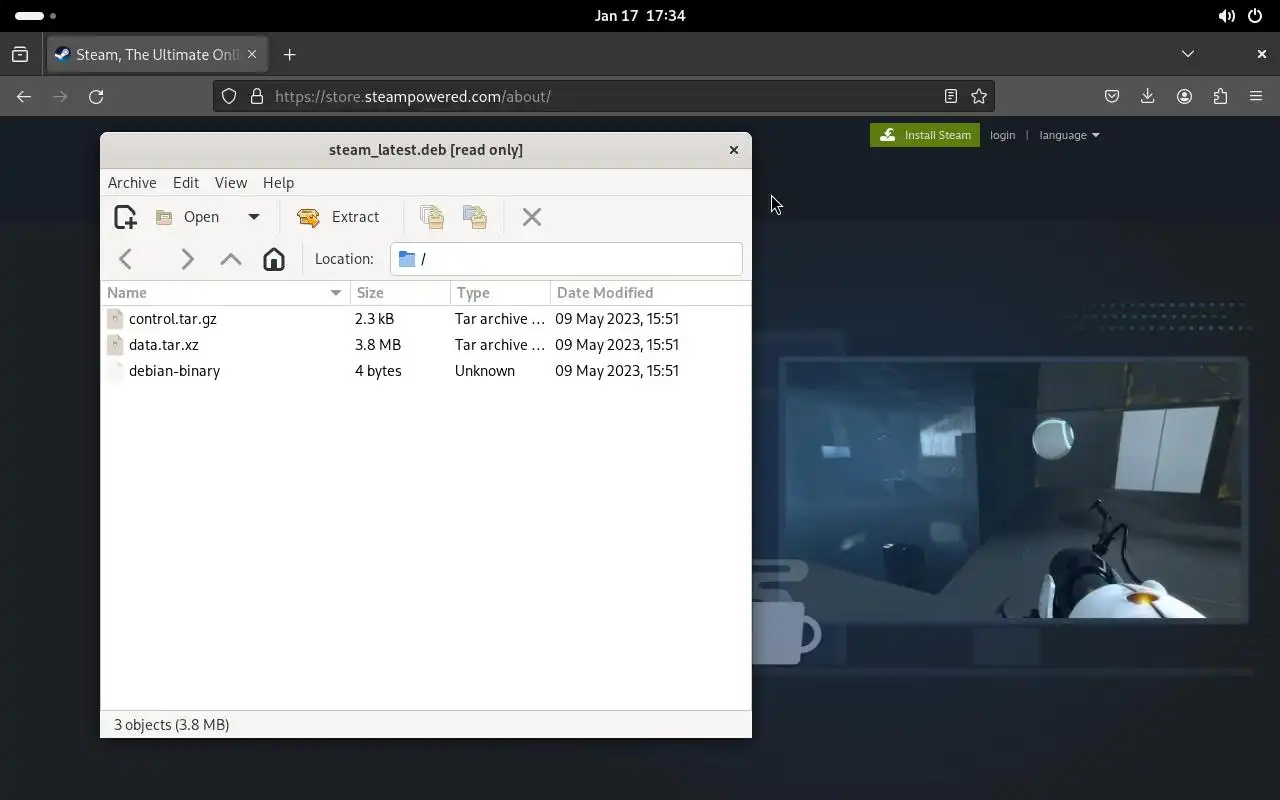Open the Archive menu
This screenshot has height=800, width=1280.
(132, 183)
